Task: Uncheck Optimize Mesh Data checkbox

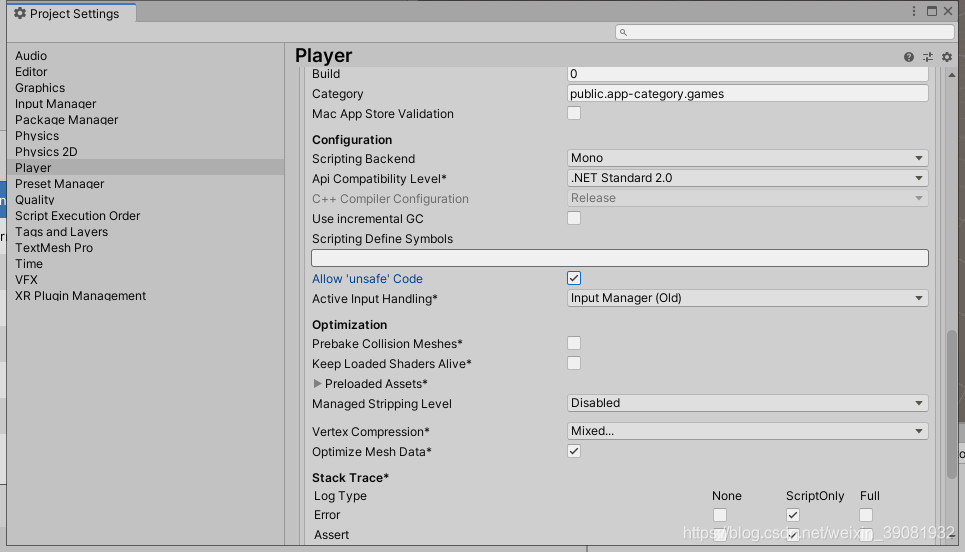Action: click(574, 451)
